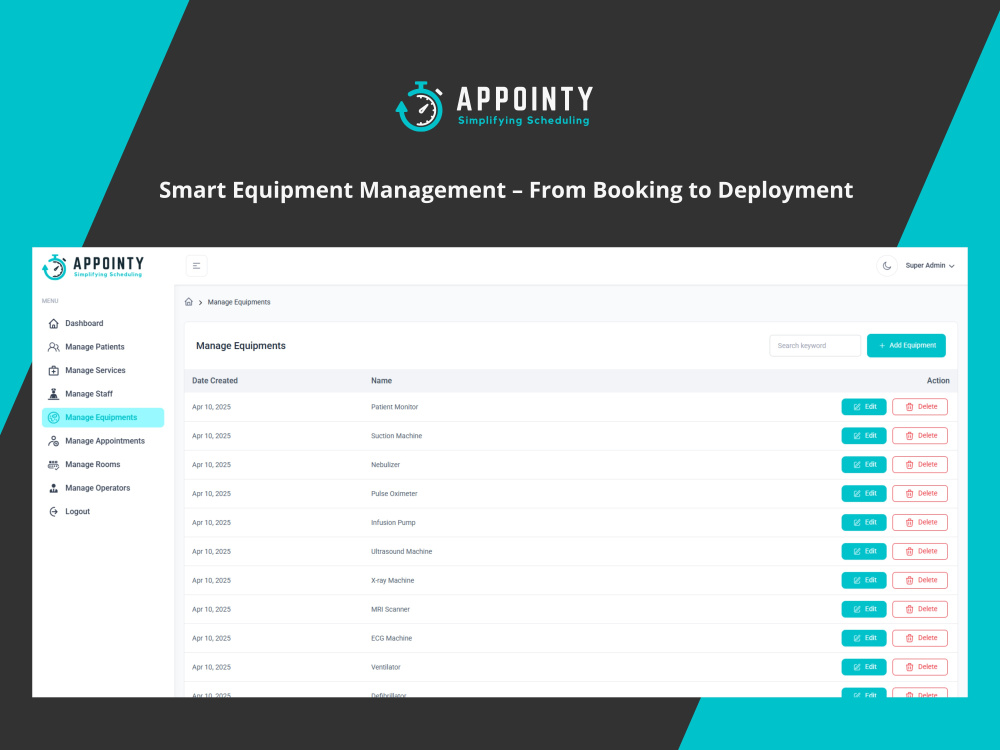Delete the MRI Scanner entry
The height and width of the screenshot is (750, 1000).
(920, 609)
